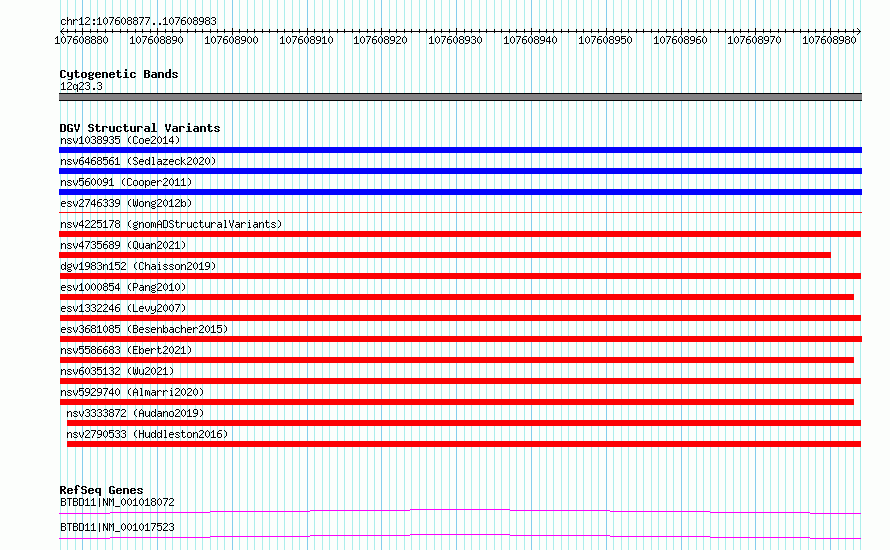Open variant dgv1983n152 (Chaisson2019) label
Viewport: 890px width, 550px height.
[138, 266]
